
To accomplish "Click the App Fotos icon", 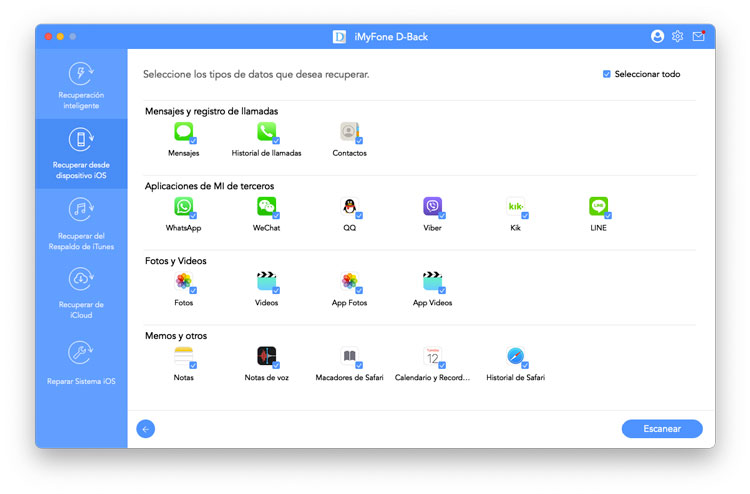I will [349, 281].
